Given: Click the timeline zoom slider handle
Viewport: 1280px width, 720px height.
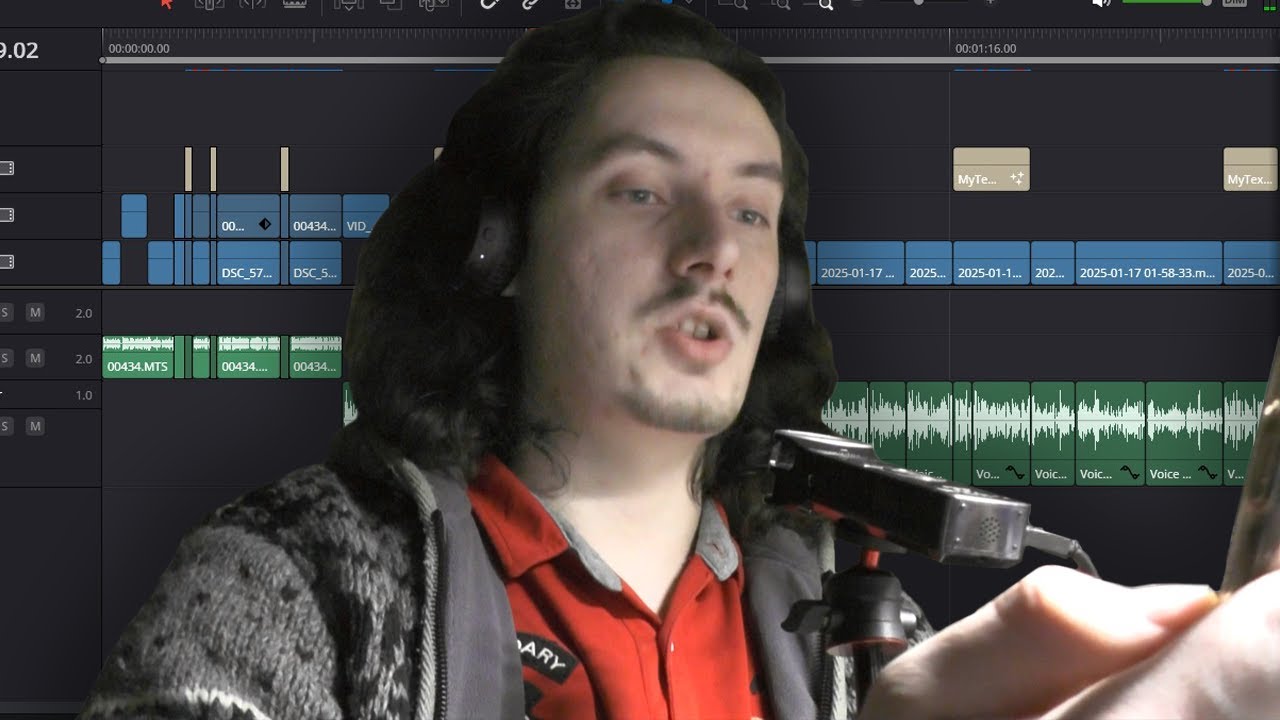Looking at the screenshot, I should (x=918, y=3).
